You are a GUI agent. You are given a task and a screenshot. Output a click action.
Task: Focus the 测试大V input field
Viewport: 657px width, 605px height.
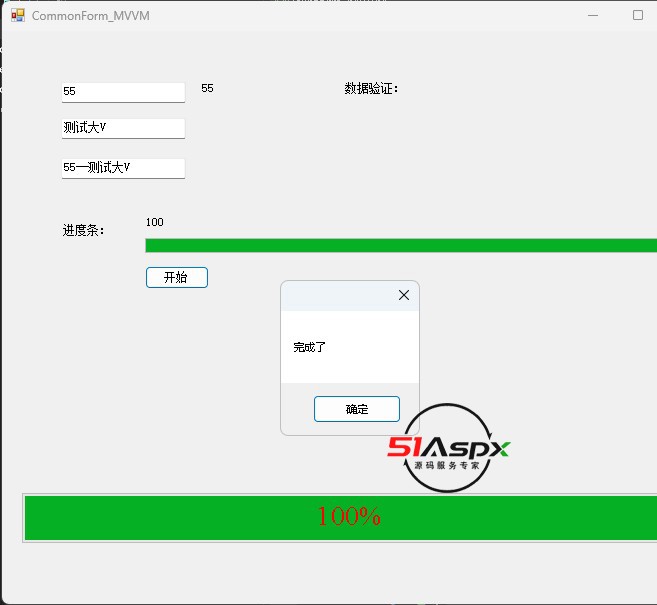pyautogui.click(x=123, y=128)
